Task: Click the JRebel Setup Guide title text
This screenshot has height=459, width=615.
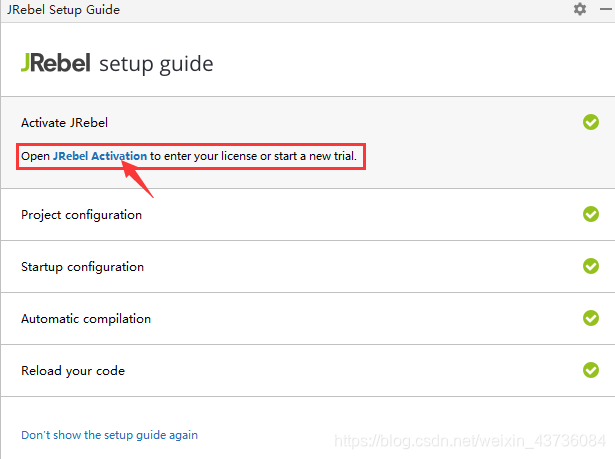Action: 63,9
